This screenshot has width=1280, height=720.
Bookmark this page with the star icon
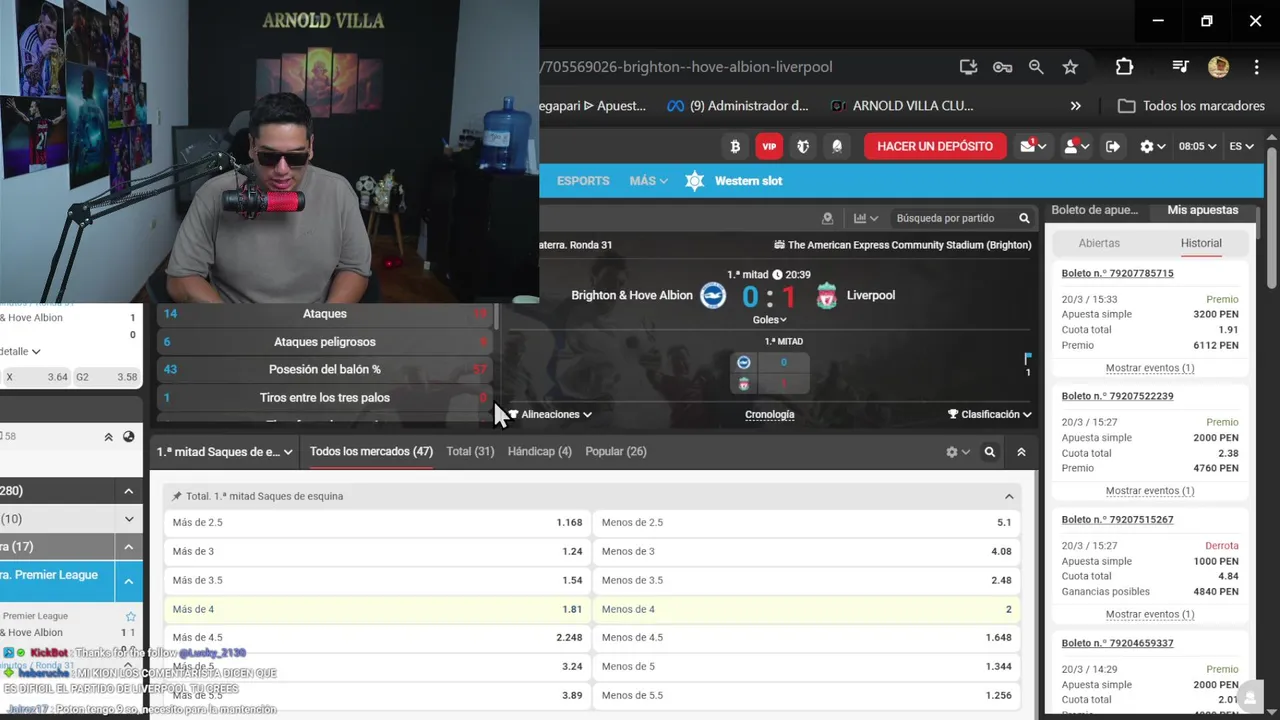(1070, 67)
